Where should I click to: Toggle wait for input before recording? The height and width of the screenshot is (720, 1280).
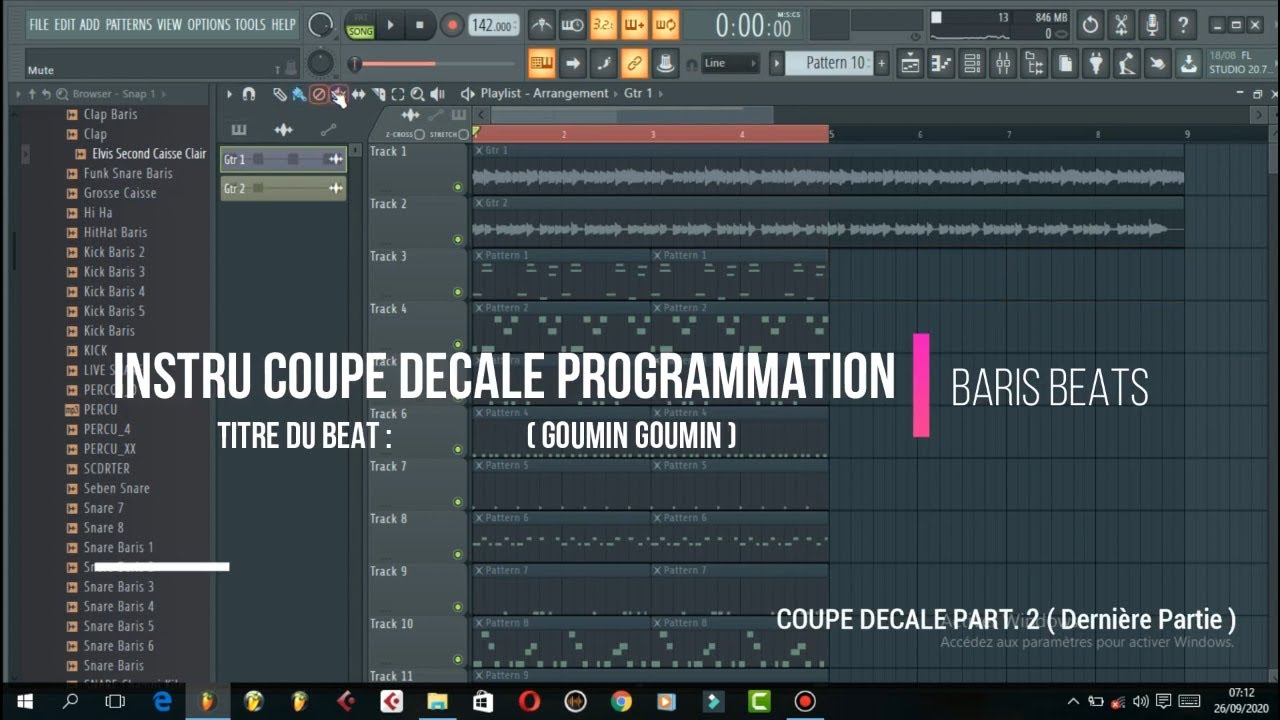point(572,25)
